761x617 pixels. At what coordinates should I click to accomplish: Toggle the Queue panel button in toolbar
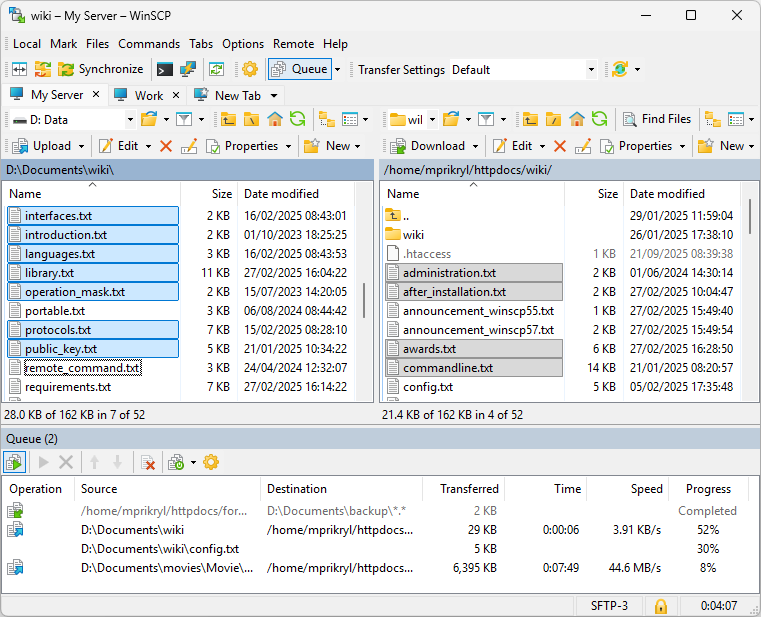tap(300, 69)
